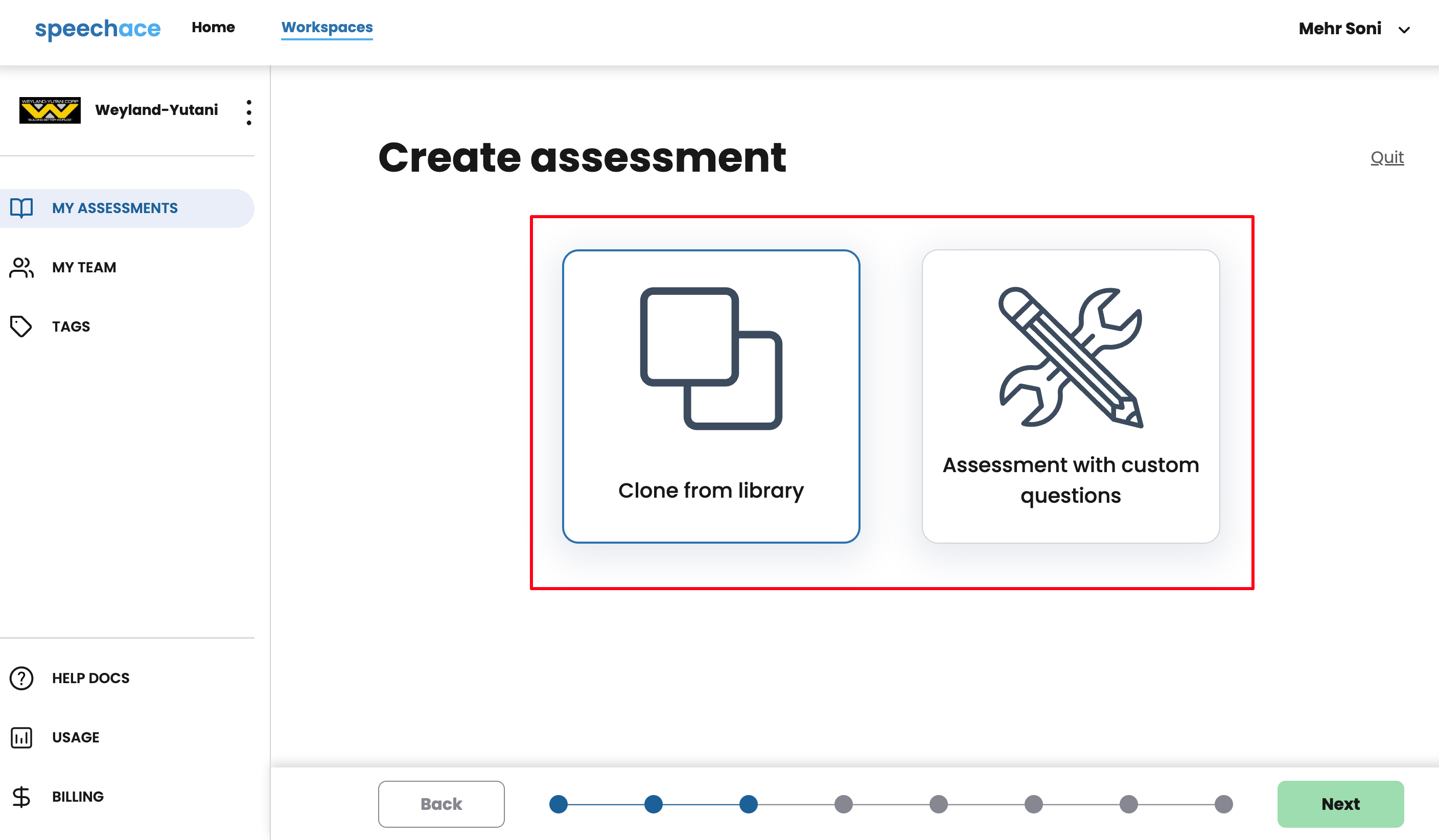Select the Clone from library card

711,490
